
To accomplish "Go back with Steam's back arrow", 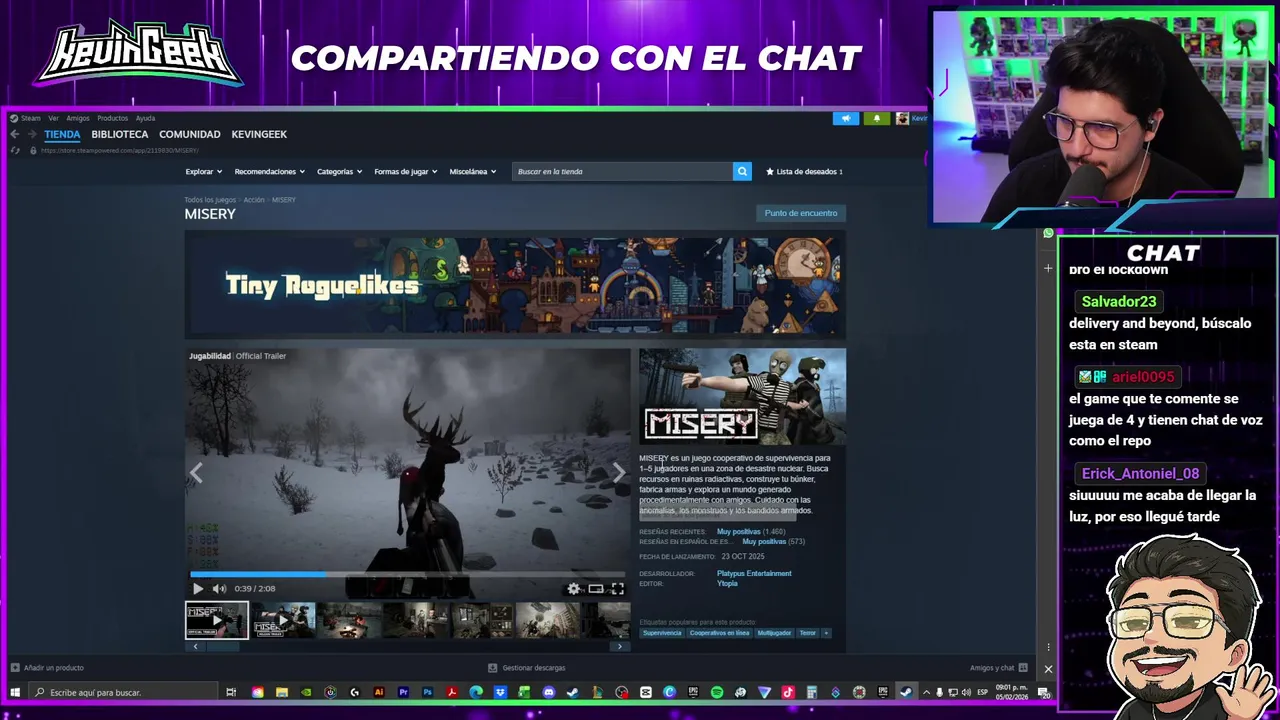I will pos(14,134).
